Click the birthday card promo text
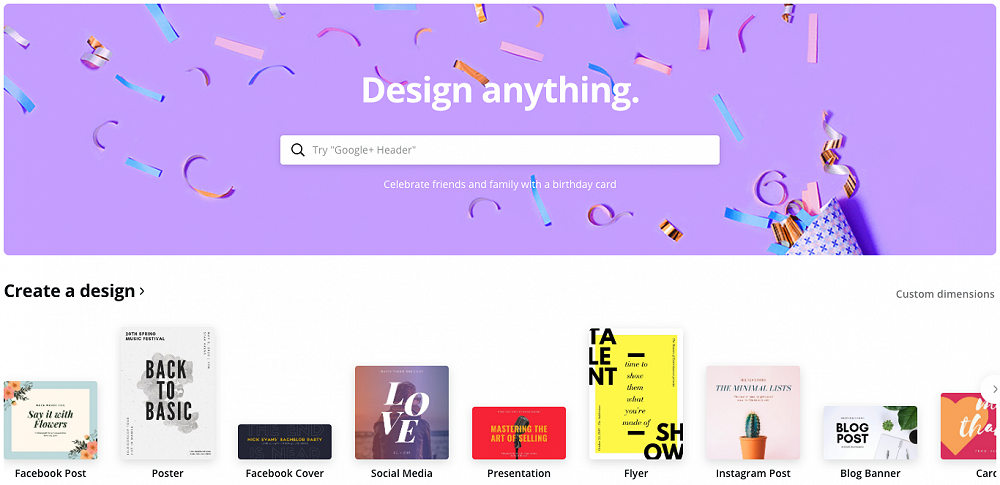This screenshot has width=1000, height=485. coord(500,184)
